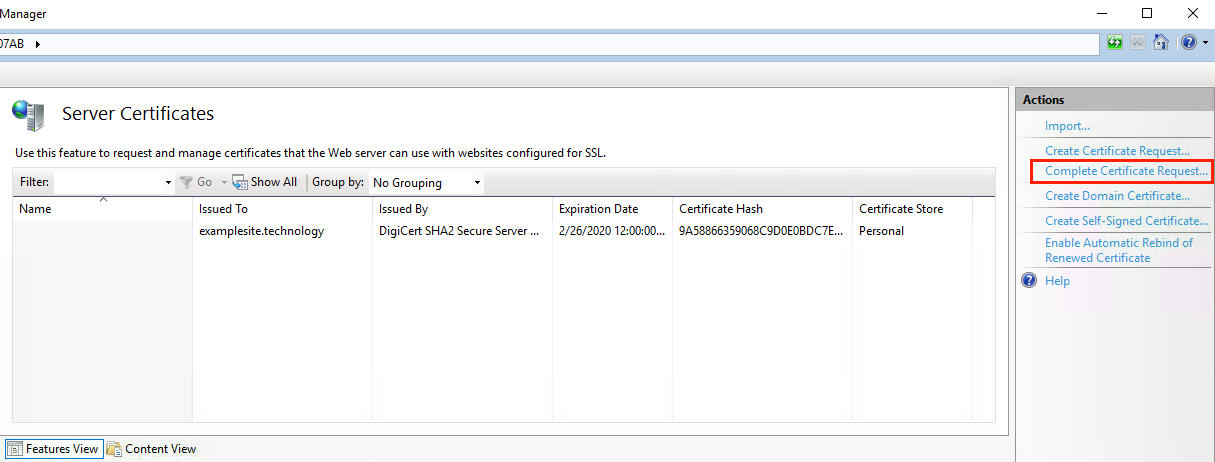Expand the Group by No Grouping dropdown
This screenshot has width=1215, height=462.
coord(426,183)
